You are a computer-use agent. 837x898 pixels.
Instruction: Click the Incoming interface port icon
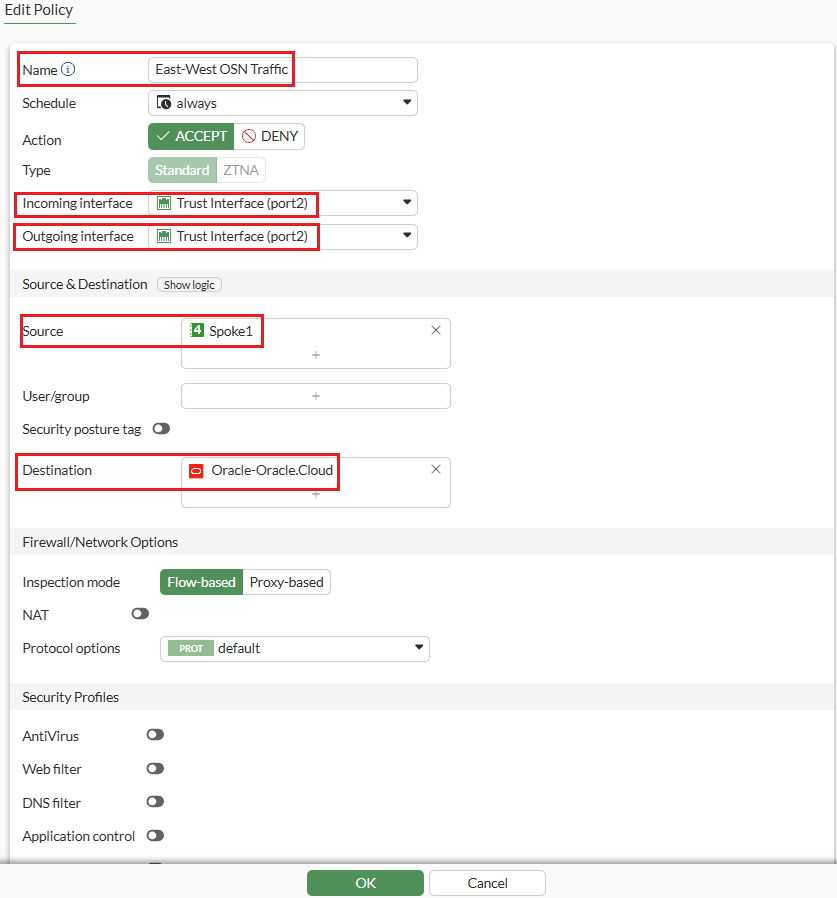164,203
